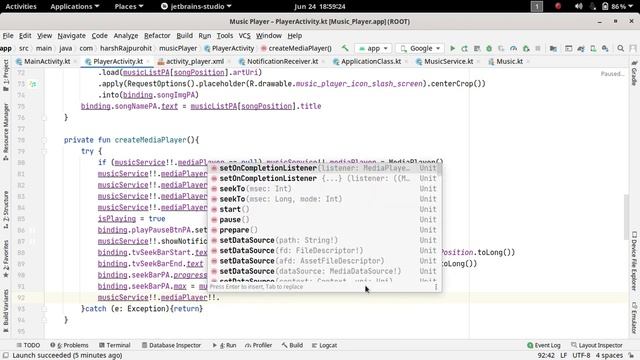Viewport: 640px width, 360px height.
Task: Click the editor vertical scrollbar thumb
Action: click(626, 217)
